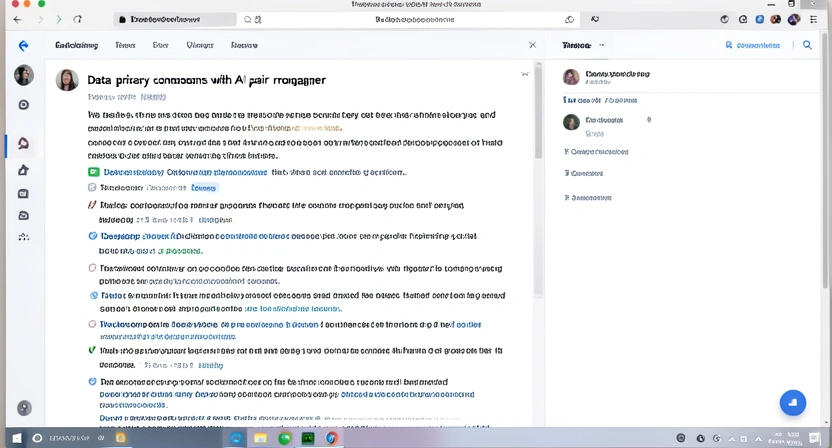
Task: Open the browser hamburger menu
Action: tap(813, 19)
